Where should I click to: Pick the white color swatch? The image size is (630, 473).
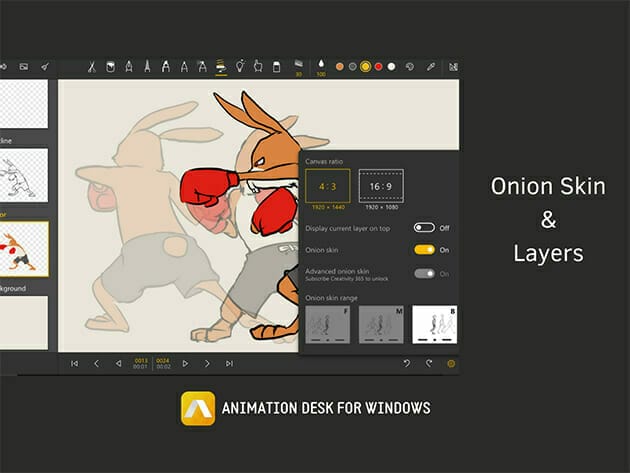[x=391, y=67]
